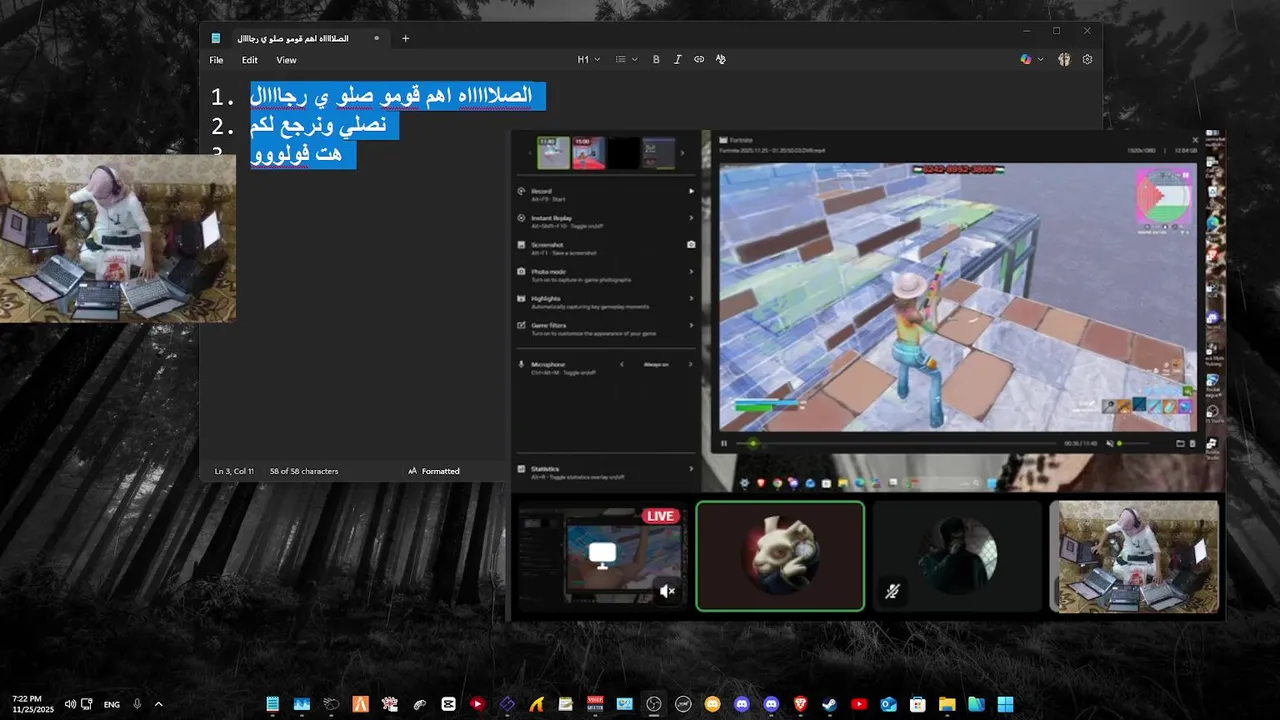Insert a link using Notepad's link icon
Screen dimensions: 1280x720
(699, 60)
